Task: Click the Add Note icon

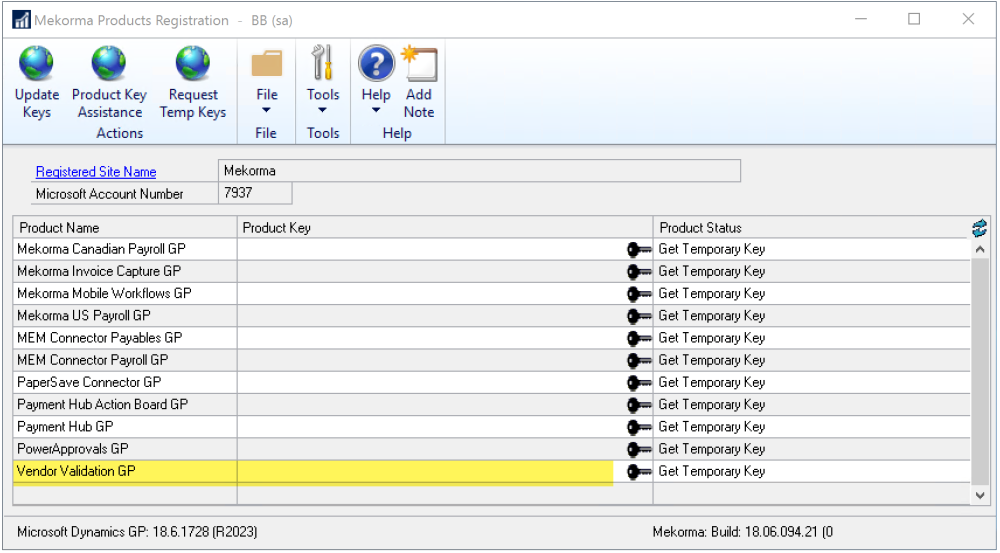Action: pos(419,63)
